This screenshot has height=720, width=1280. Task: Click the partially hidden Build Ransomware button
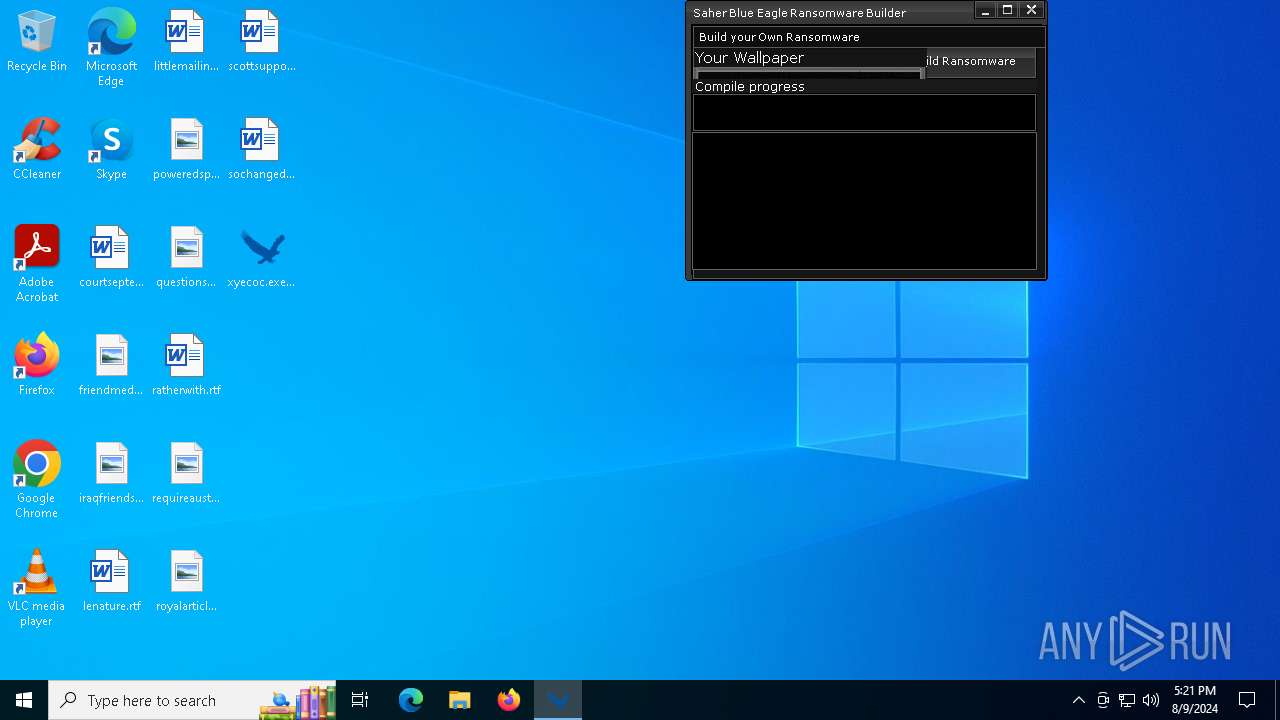pos(980,61)
